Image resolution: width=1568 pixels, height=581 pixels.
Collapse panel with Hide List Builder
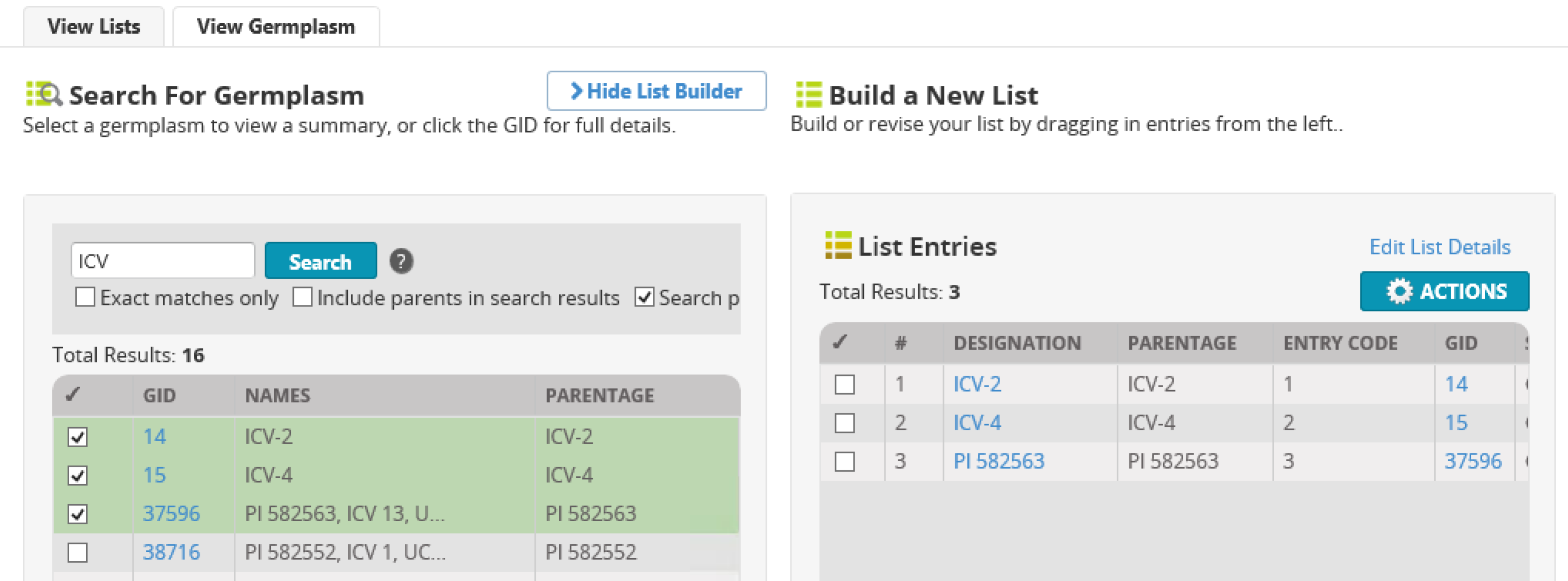[x=656, y=91]
